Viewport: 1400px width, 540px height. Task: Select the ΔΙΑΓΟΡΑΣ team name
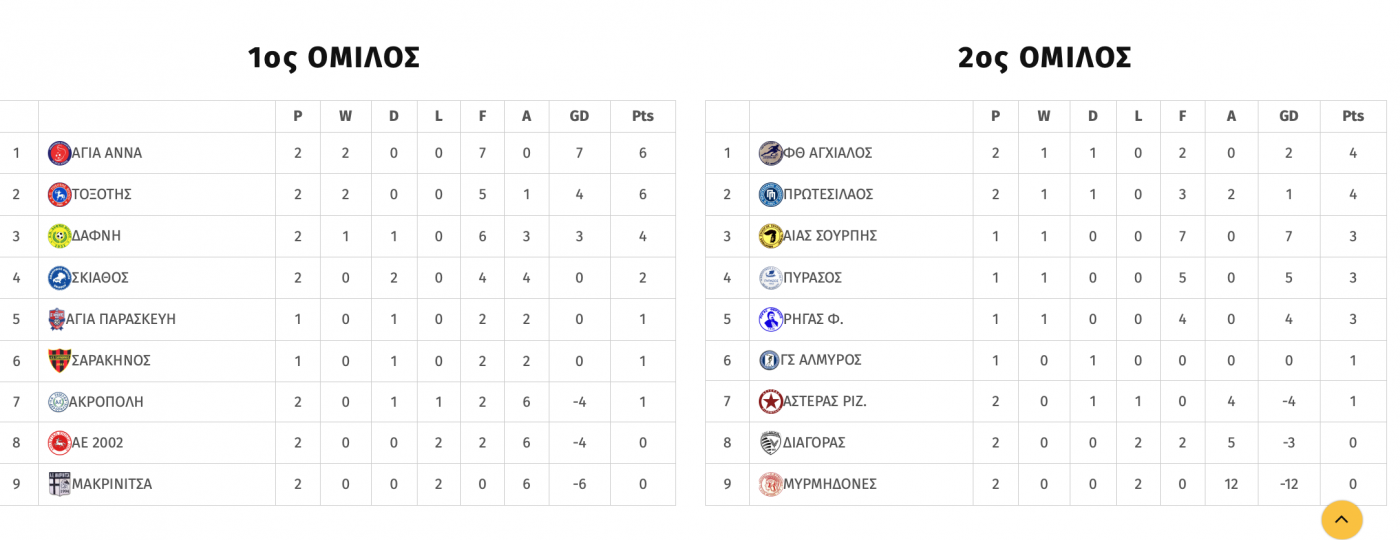(x=814, y=442)
